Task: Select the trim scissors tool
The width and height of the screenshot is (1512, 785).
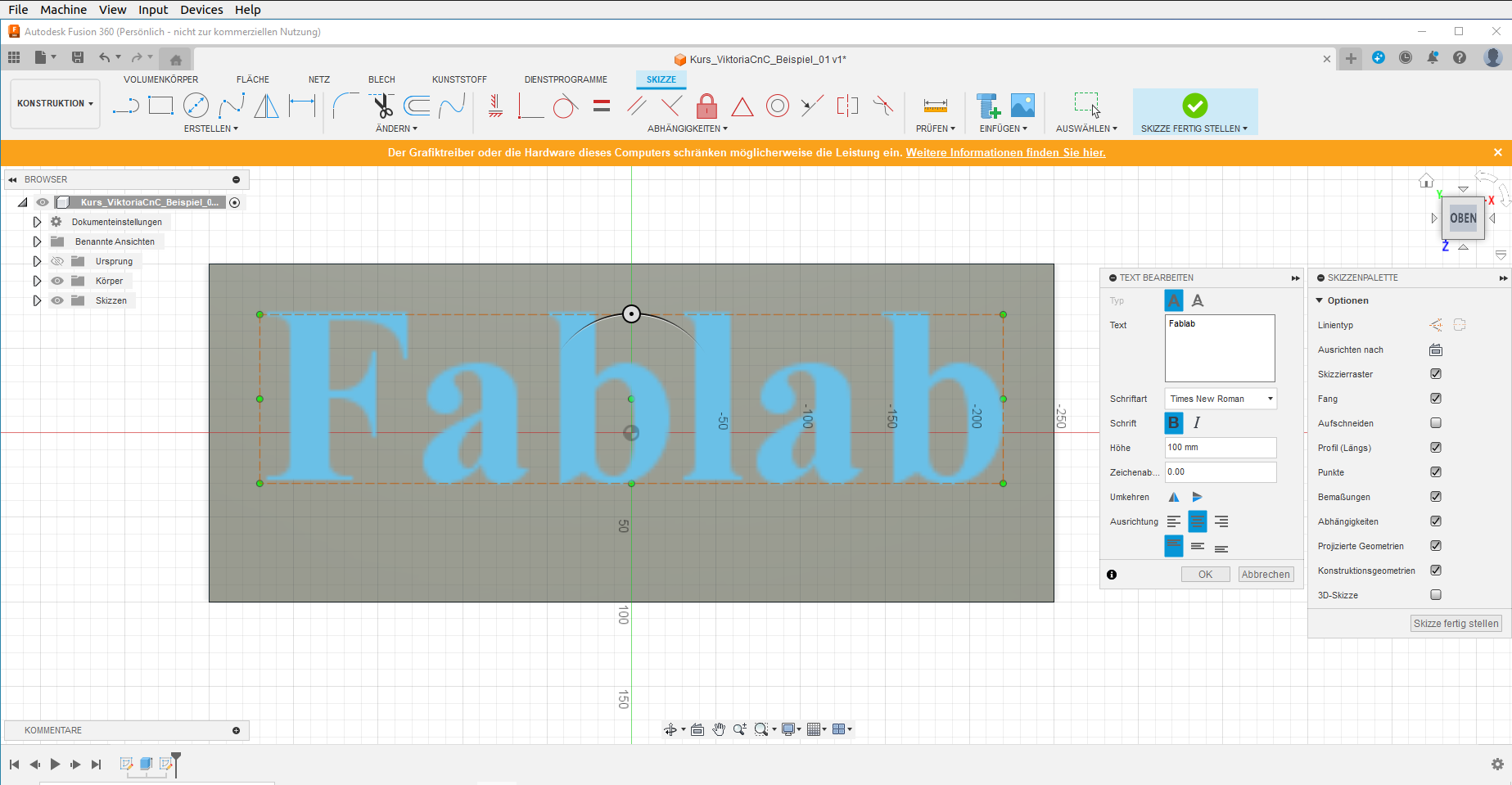Action: pyautogui.click(x=381, y=106)
